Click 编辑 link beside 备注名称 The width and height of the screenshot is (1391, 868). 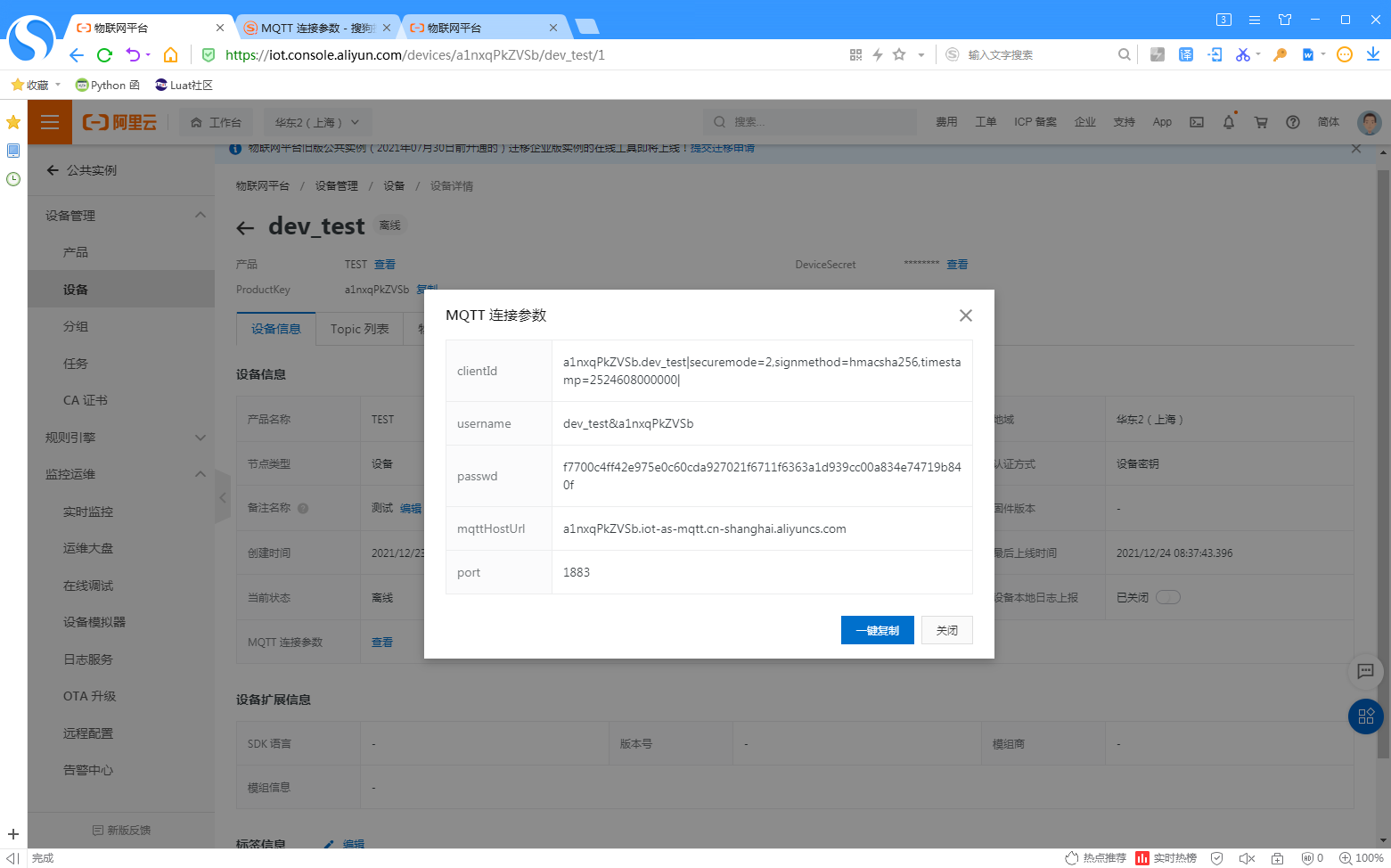click(411, 509)
